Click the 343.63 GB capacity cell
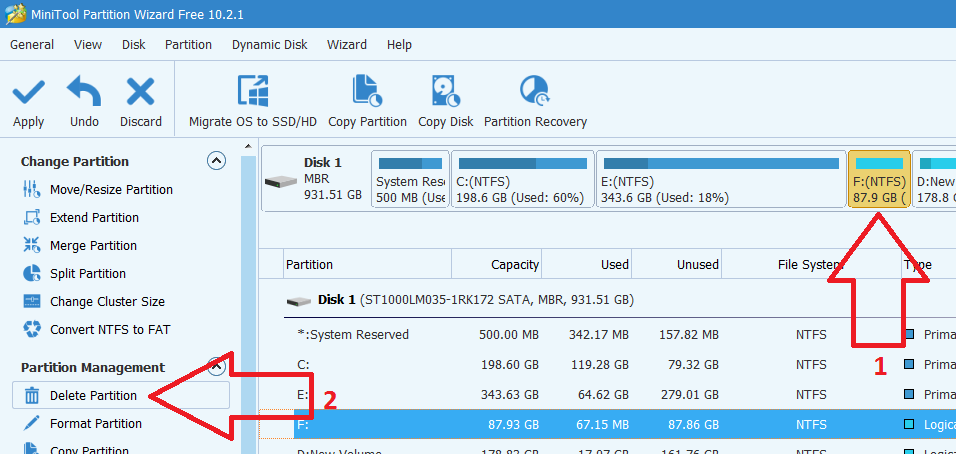The image size is (956, 454). [x=510, y=395]
